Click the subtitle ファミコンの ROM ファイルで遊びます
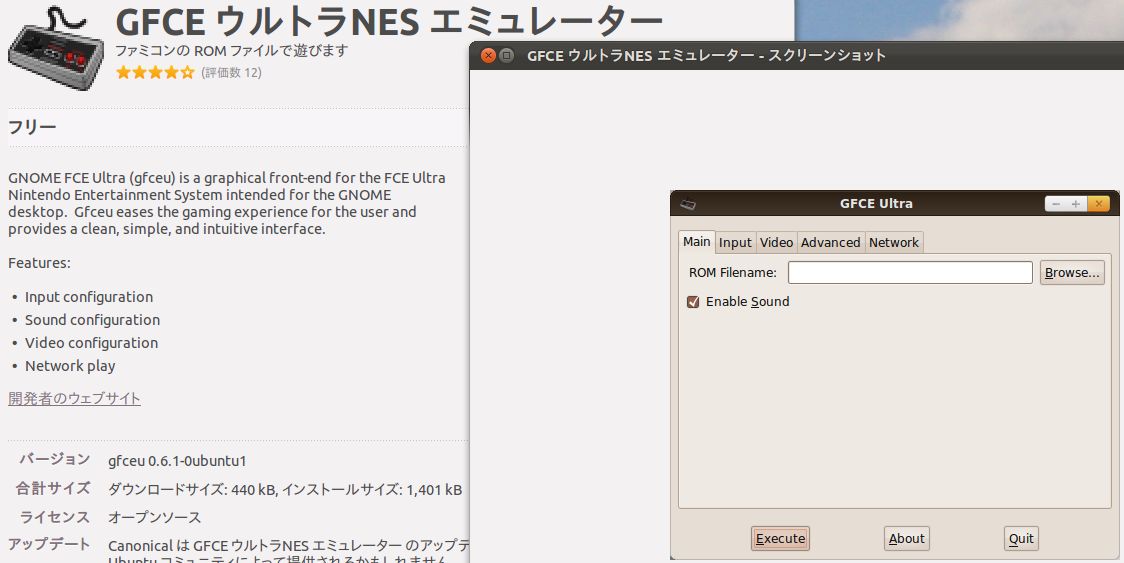The image size is (1124, 563). click(x=232, y=51)
